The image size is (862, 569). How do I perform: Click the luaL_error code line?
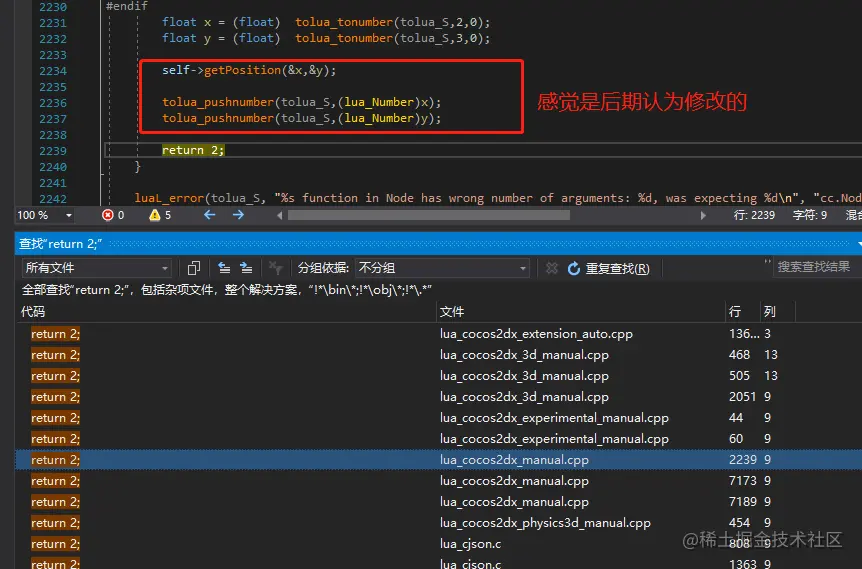[498, 198]
